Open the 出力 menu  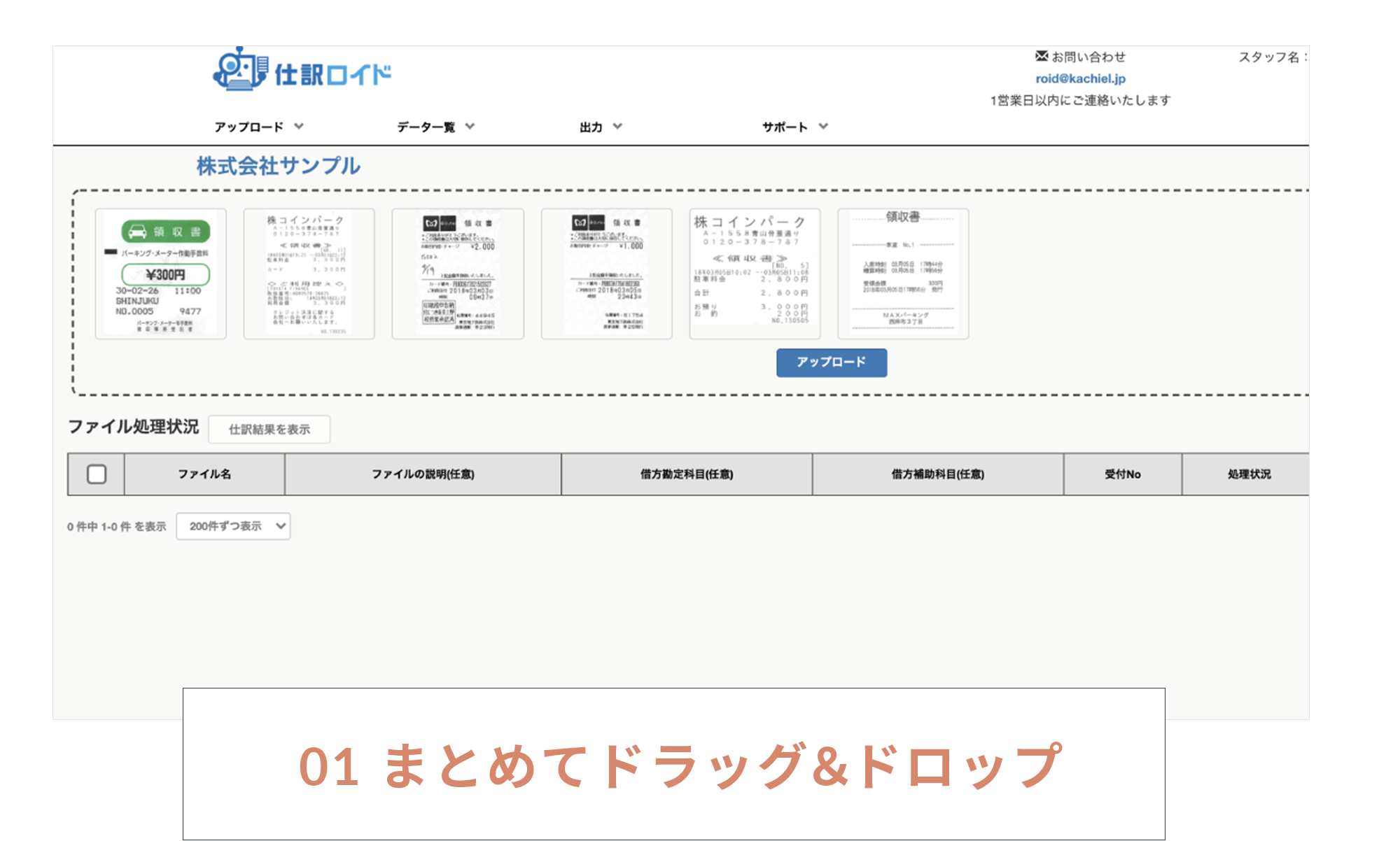[589, 127]
